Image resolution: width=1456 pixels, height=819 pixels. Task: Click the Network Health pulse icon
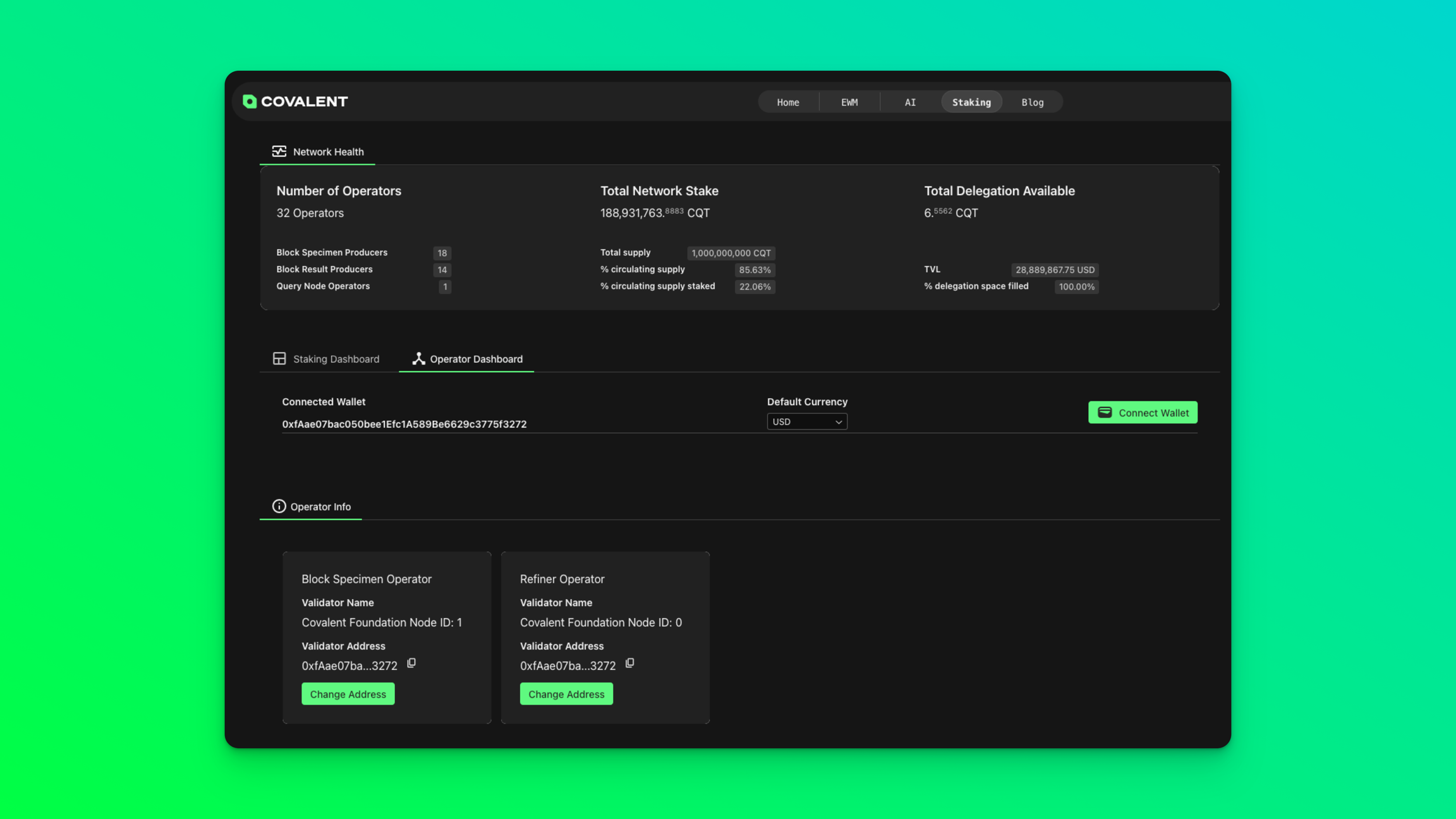tap(279, 151)
